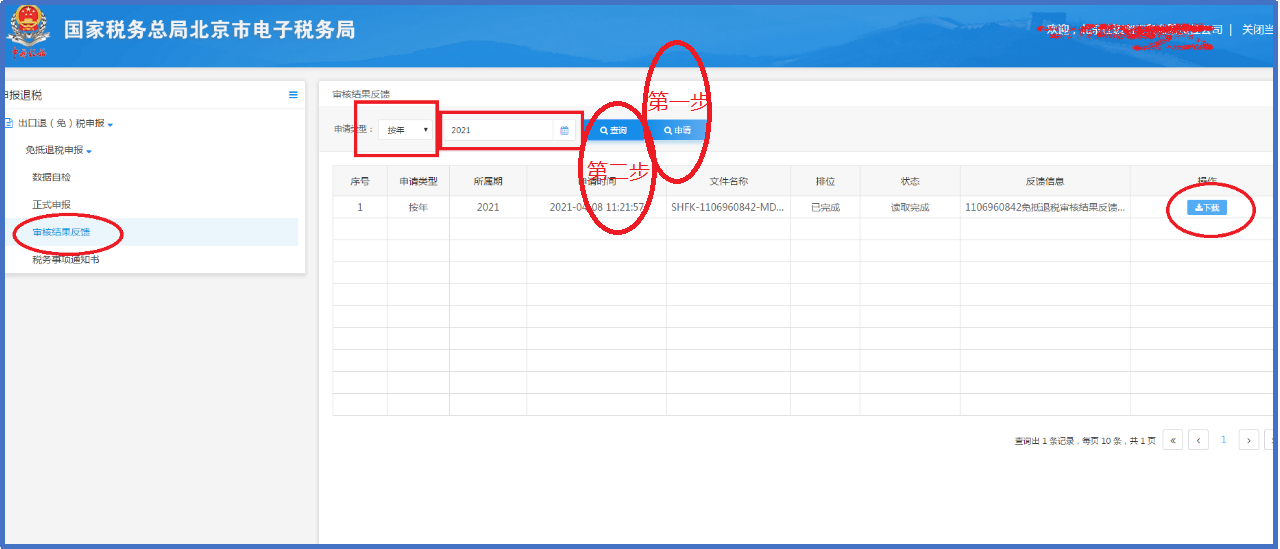This screenshot has height=549, width=1280.
Task: Open 正式申报 menu item
Action: coord(52,204)
